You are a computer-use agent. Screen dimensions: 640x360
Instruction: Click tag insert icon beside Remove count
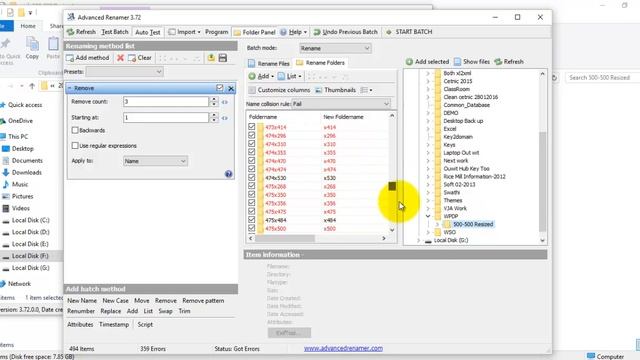[x=225, y=102]
